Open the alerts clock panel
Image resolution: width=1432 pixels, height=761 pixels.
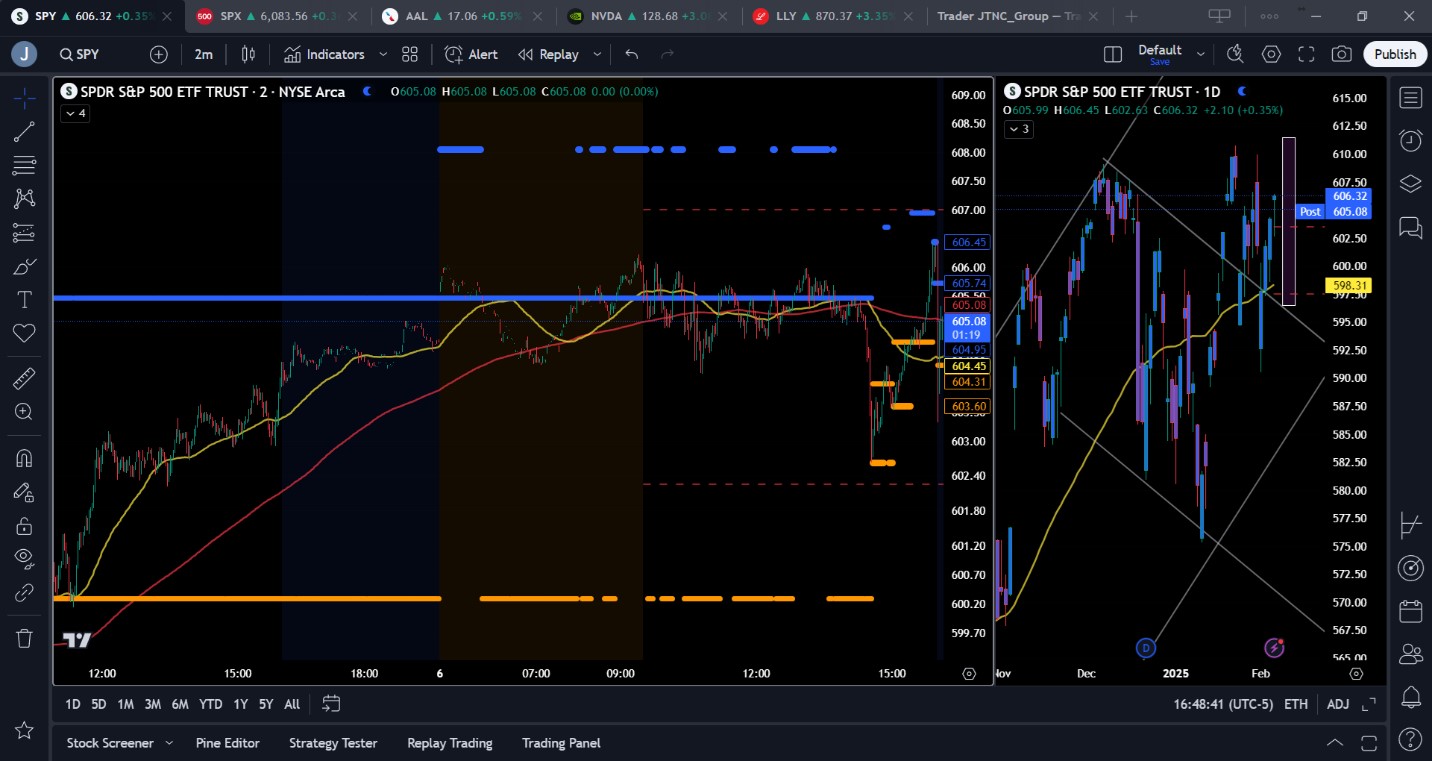point(1411,141)
